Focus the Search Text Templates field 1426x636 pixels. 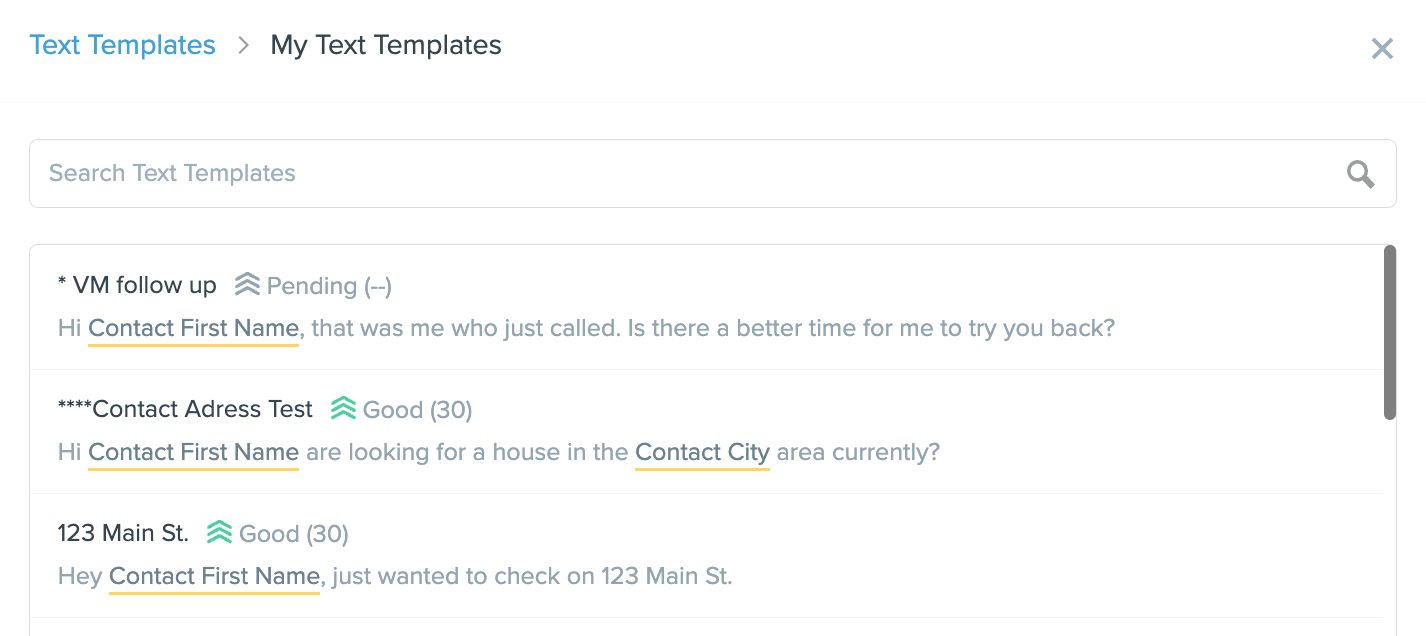coord(712,173)
